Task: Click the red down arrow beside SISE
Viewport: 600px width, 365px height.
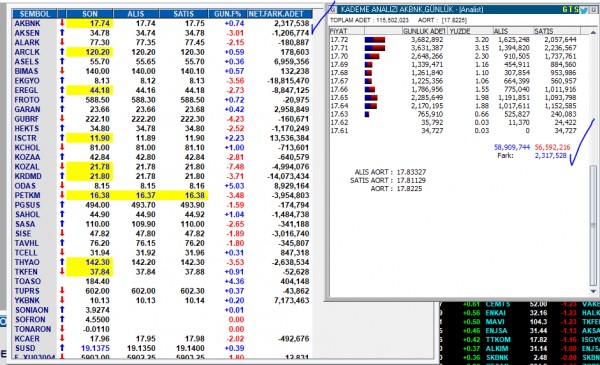Action: [62, 234]
